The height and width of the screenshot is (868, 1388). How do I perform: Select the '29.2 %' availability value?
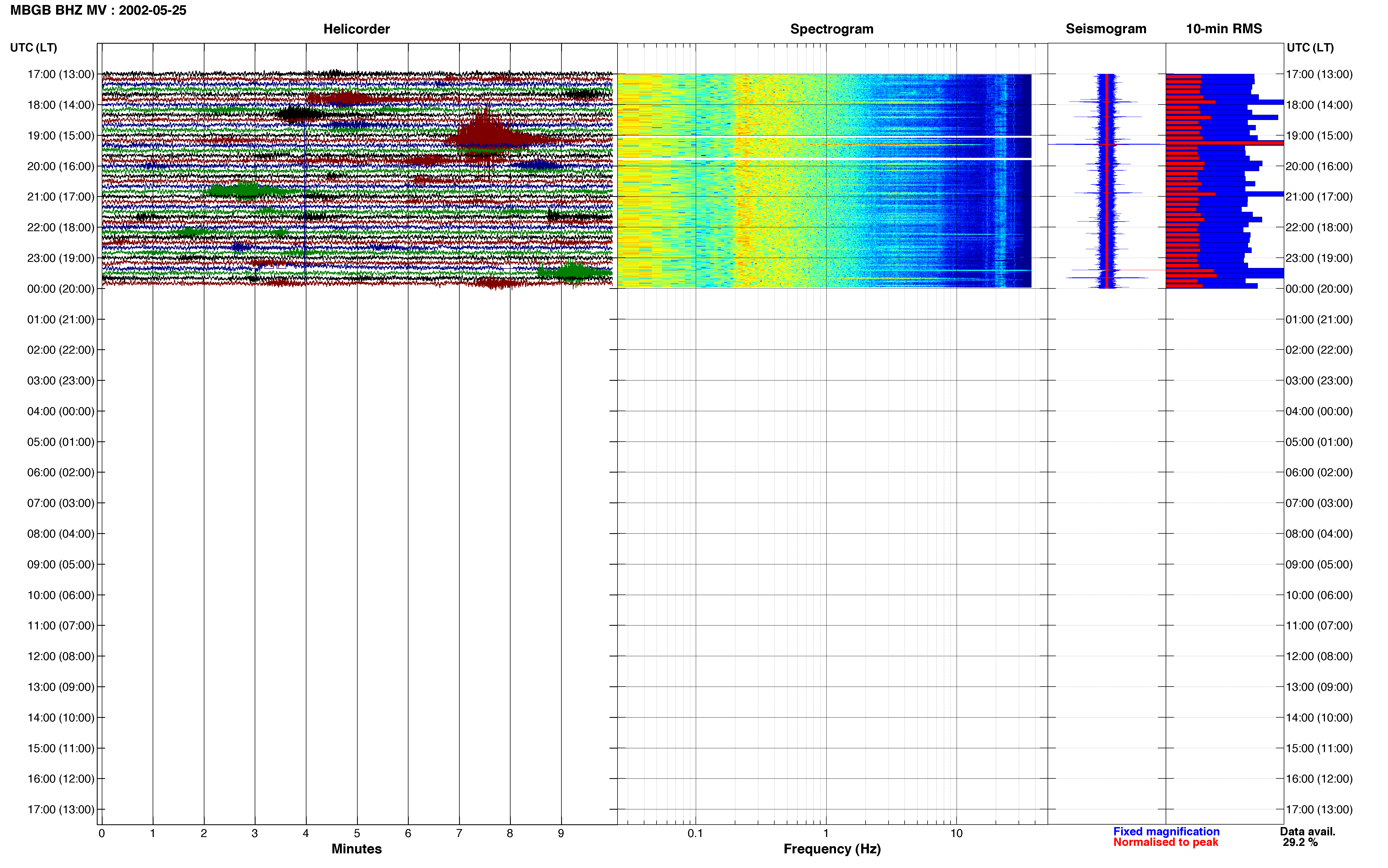coord(1300,842)
